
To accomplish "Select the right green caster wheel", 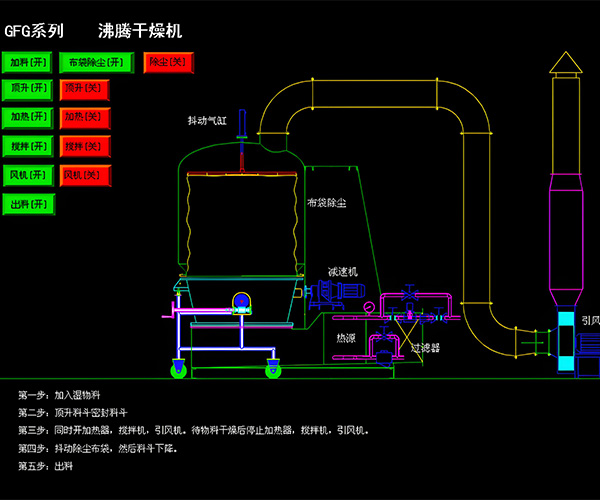I will [273, 370].
